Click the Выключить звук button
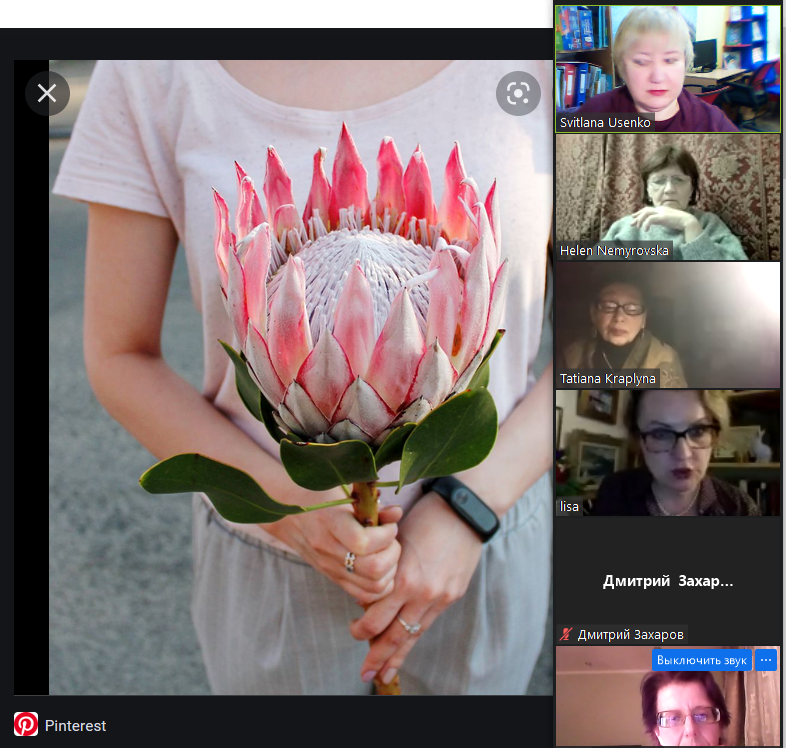This screenshot has width=786, height=748. tap(702, 660)
